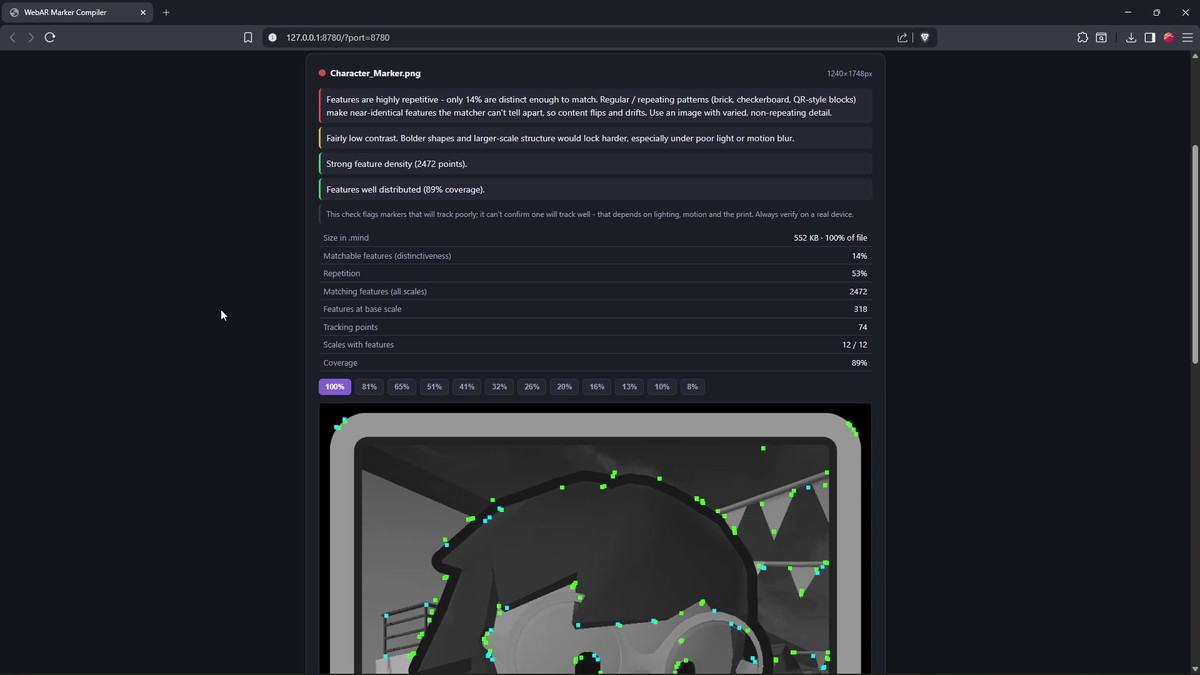Select the 32% scale button
Viewport: 1200px width, 675px height.
point(499,386)
